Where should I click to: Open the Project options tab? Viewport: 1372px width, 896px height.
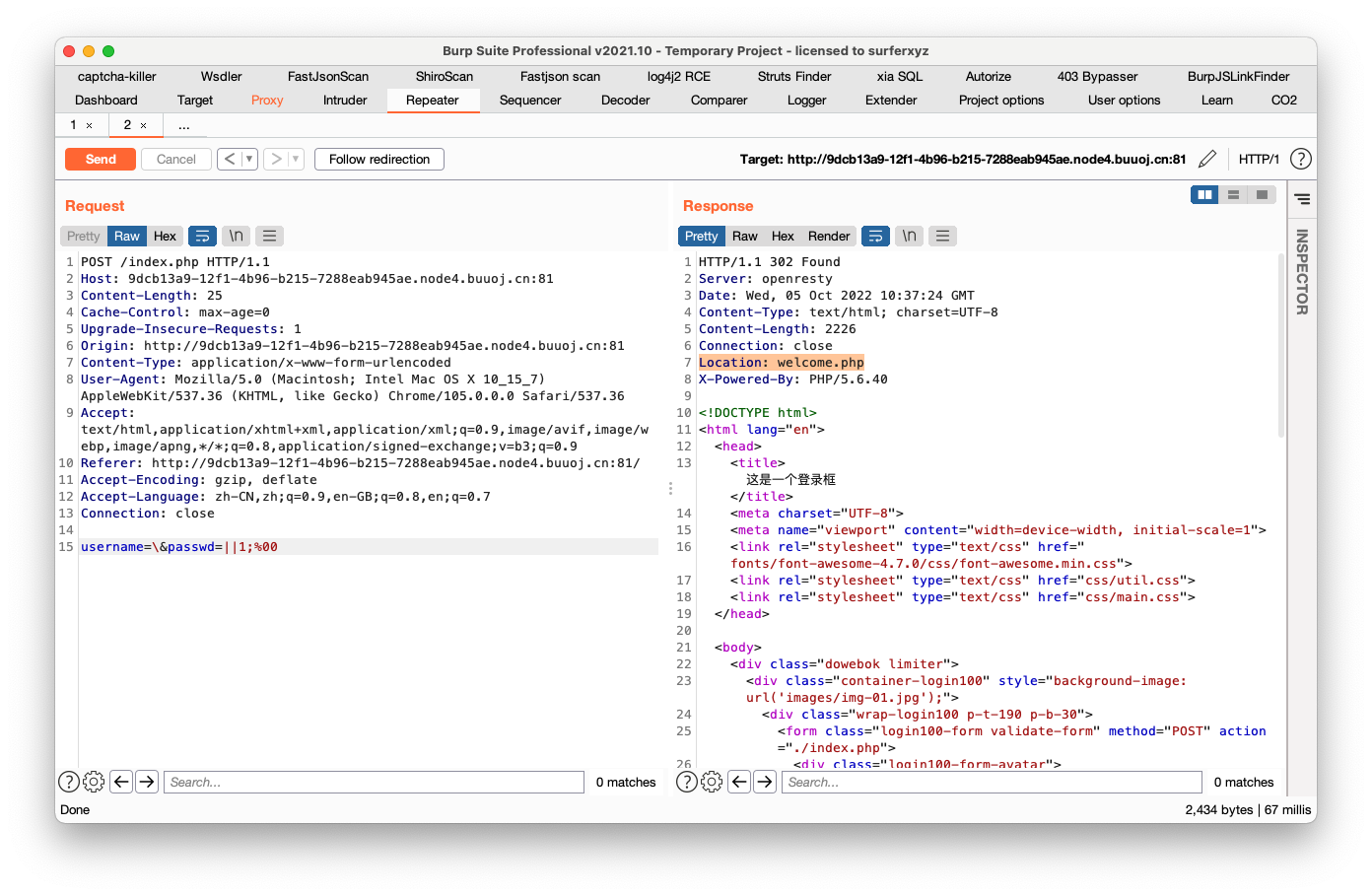(1001, 100)
